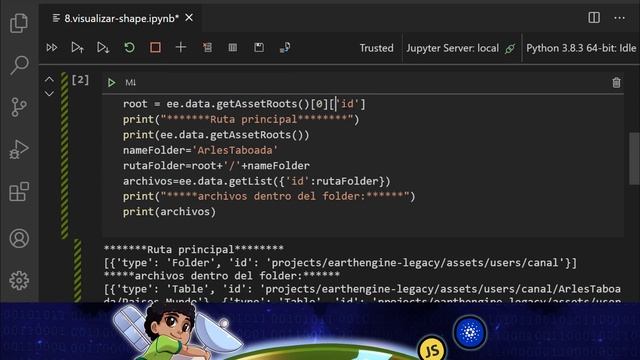The image size is (640, 360).
Task: Click the blue circular logo in banner
Action: tap(470, 333)
